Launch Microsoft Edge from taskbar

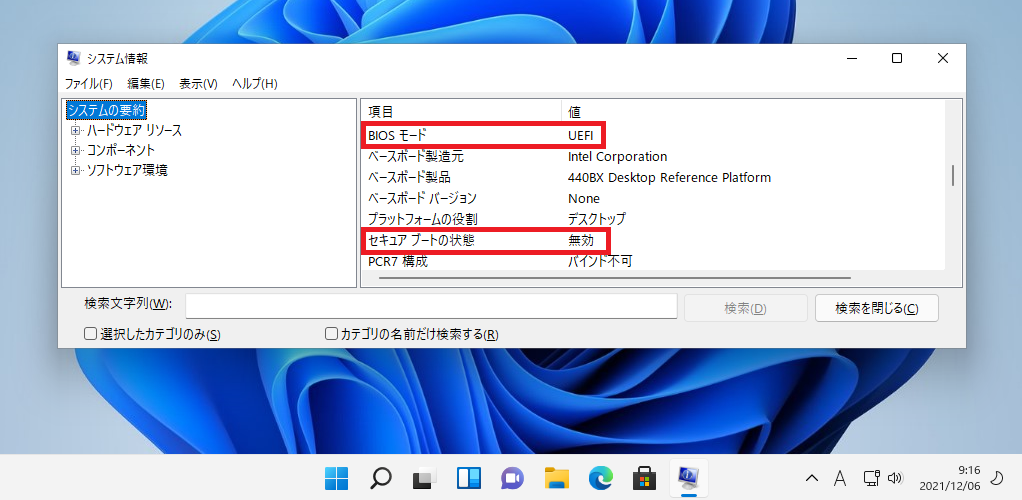pyautogui.click(x=600, y=479)
